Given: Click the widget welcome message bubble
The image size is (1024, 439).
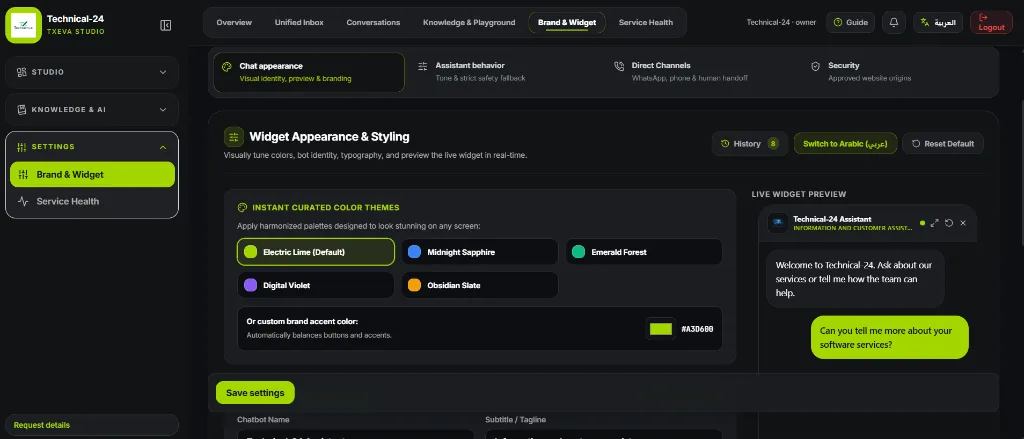Looking at the screenshot, I should click(x=855, y=279).
